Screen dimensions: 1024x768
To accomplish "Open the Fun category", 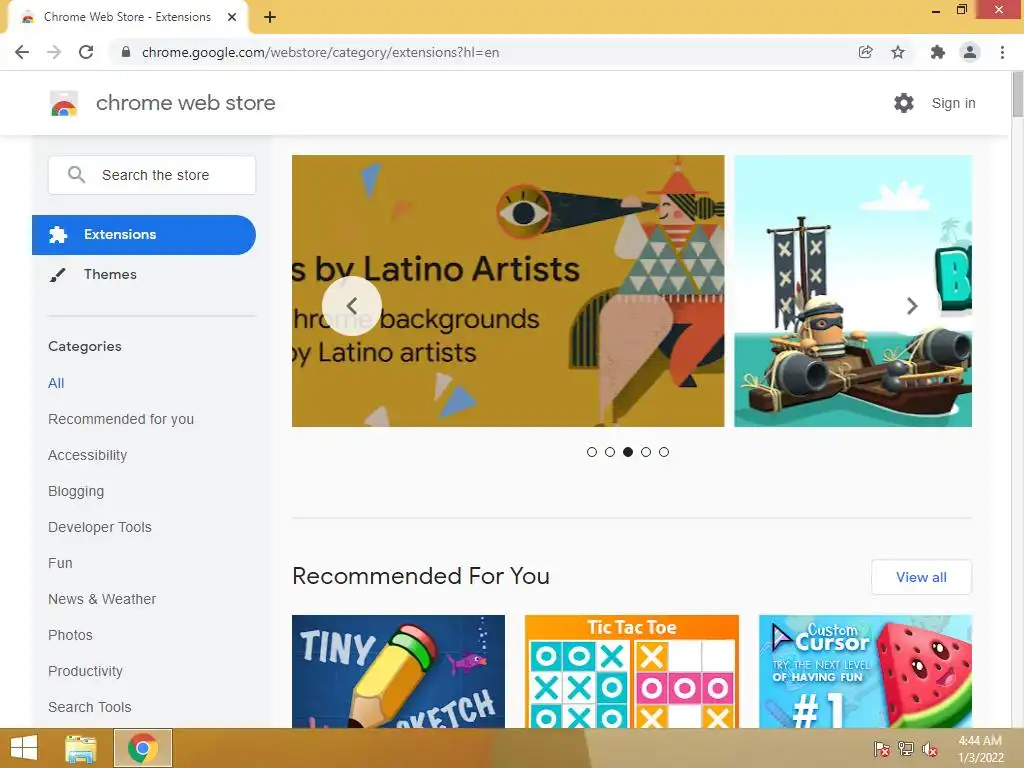I will click(x=60, y=563).
